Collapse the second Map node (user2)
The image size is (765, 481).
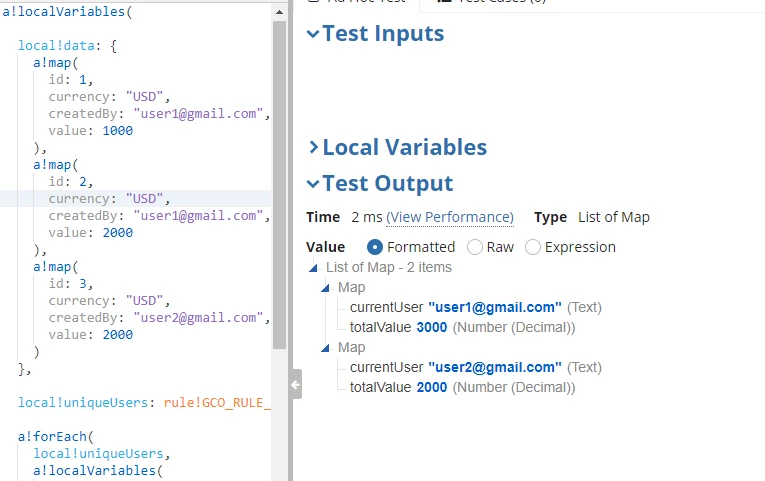tap(325, 347)
